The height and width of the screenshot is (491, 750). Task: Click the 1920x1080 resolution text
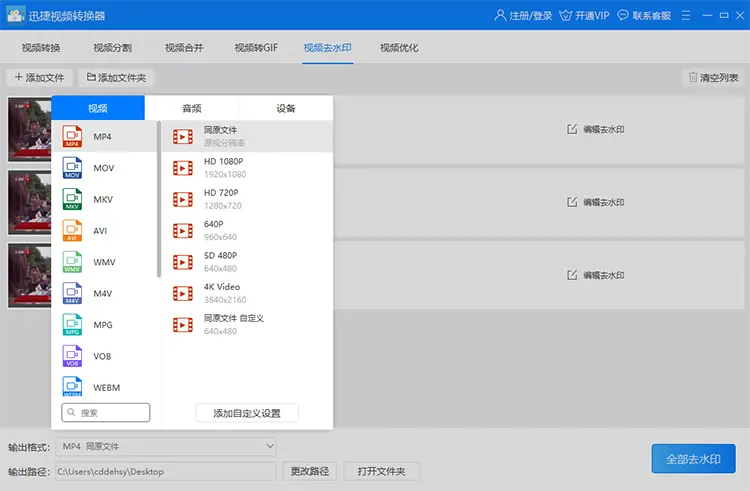point(225,175)
